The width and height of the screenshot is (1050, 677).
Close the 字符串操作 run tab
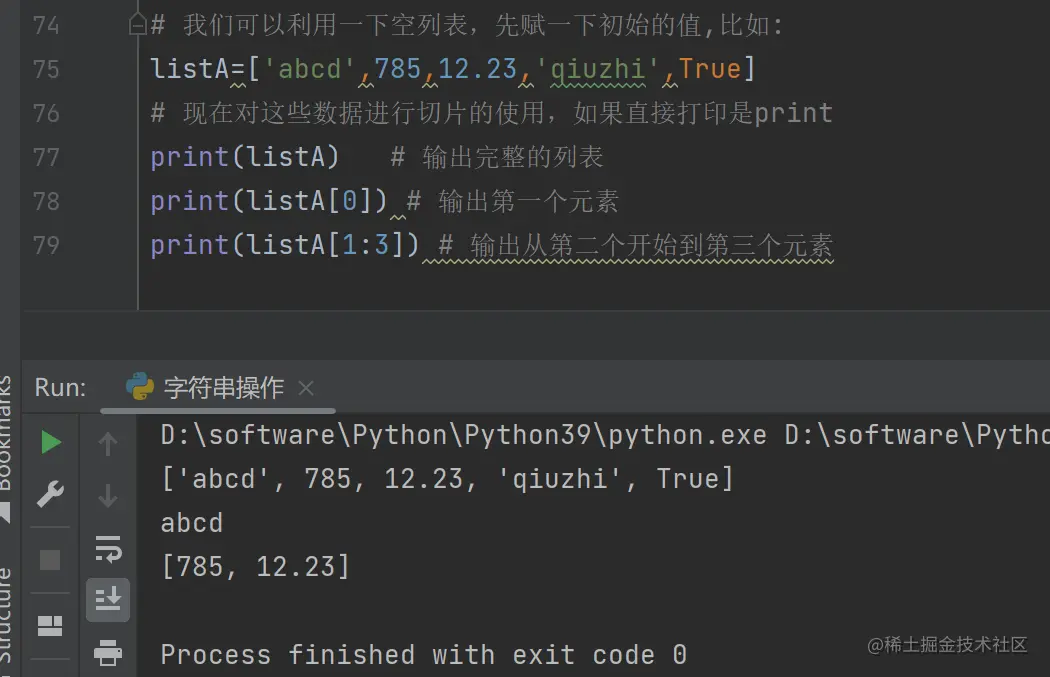[306, 388]
